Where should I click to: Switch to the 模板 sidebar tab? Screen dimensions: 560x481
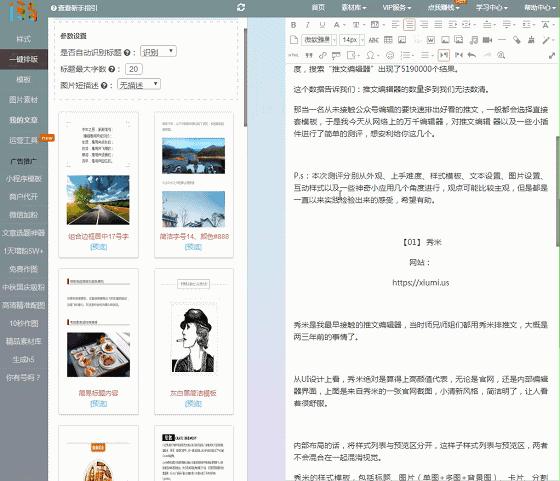24,79
